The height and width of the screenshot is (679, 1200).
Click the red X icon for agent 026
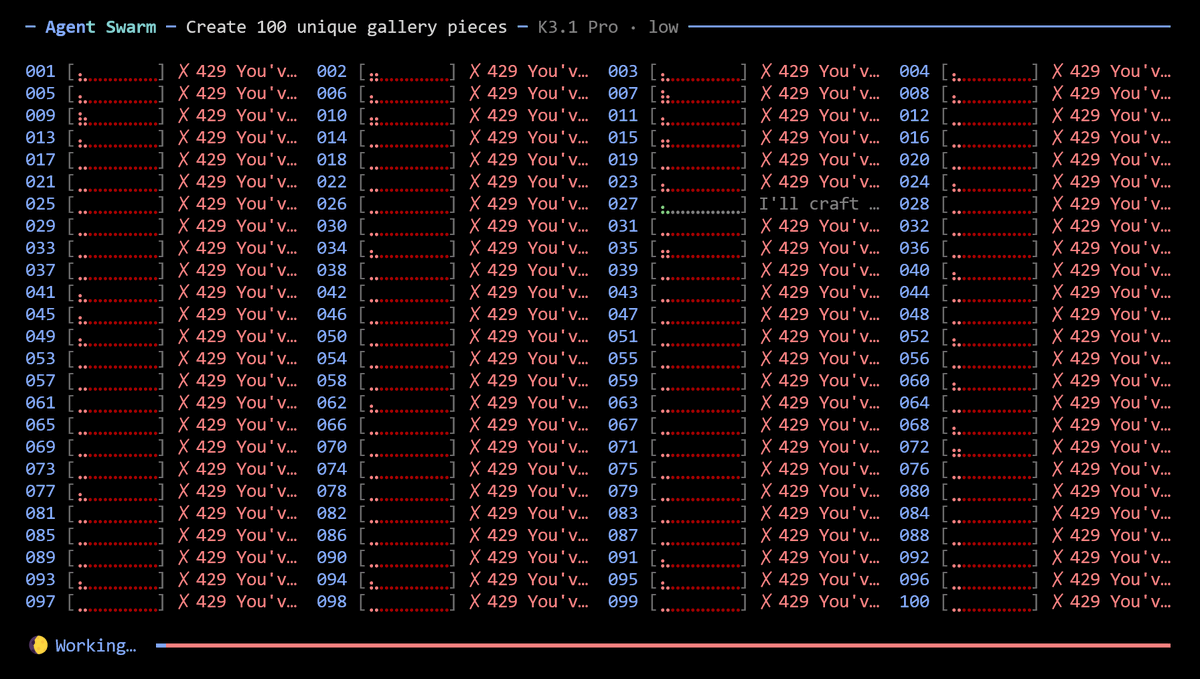click(x=475, y=204)
